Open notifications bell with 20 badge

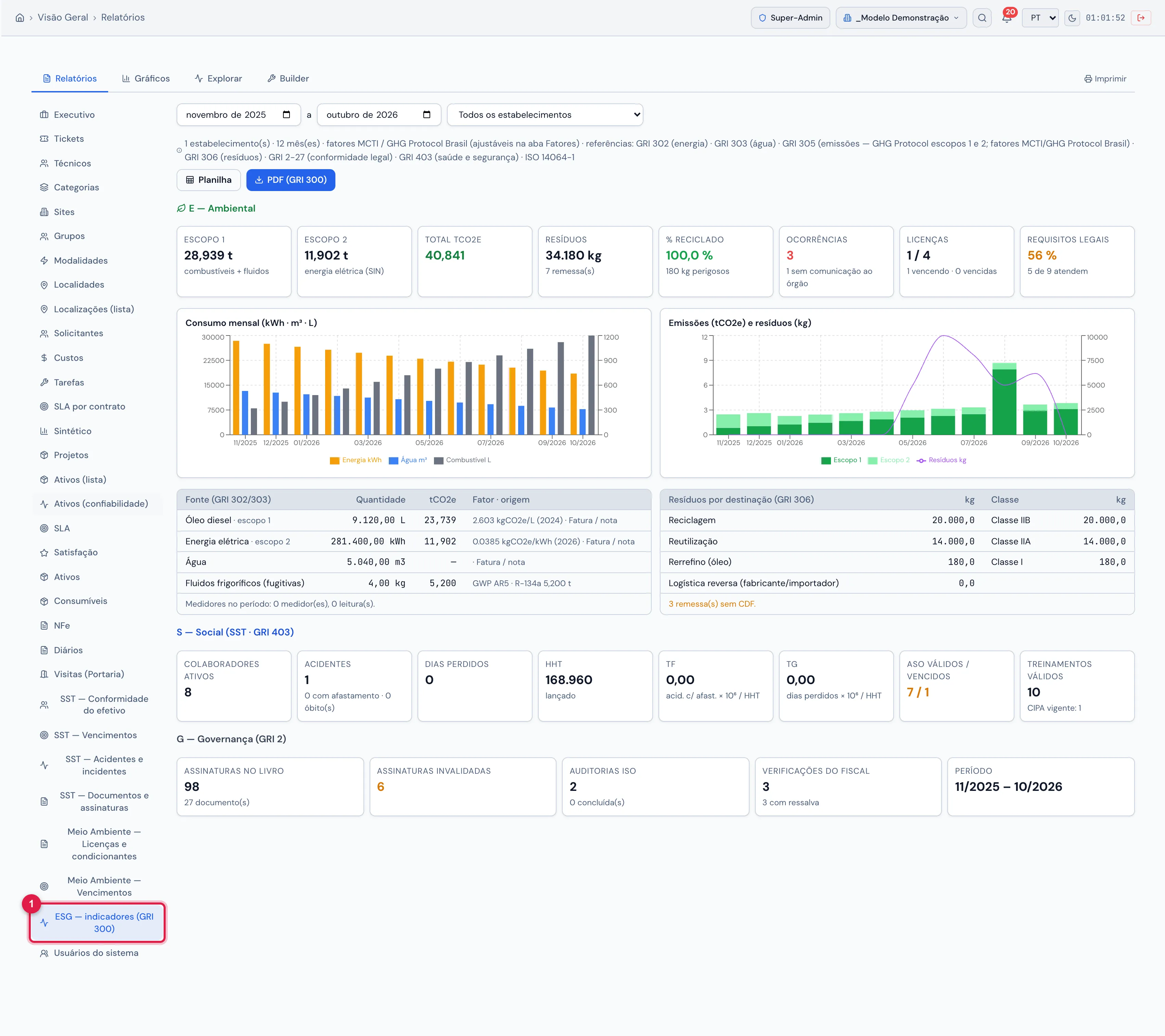[1007, 18]
